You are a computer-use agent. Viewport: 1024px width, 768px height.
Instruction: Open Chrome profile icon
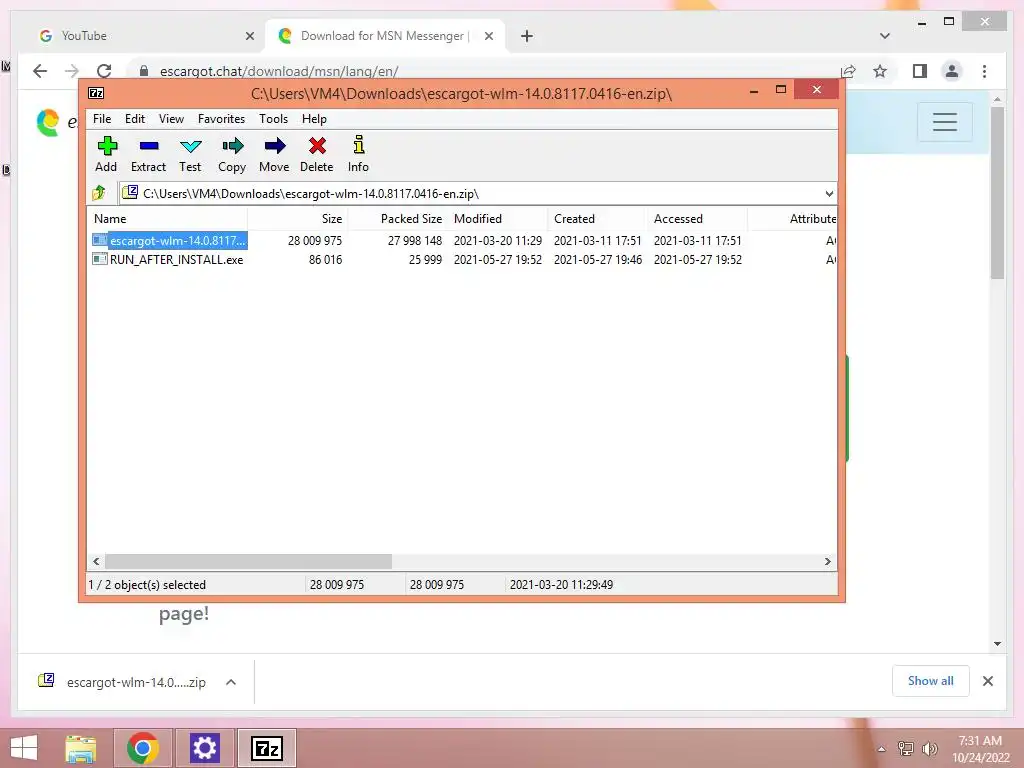click(x=952, y=71)
